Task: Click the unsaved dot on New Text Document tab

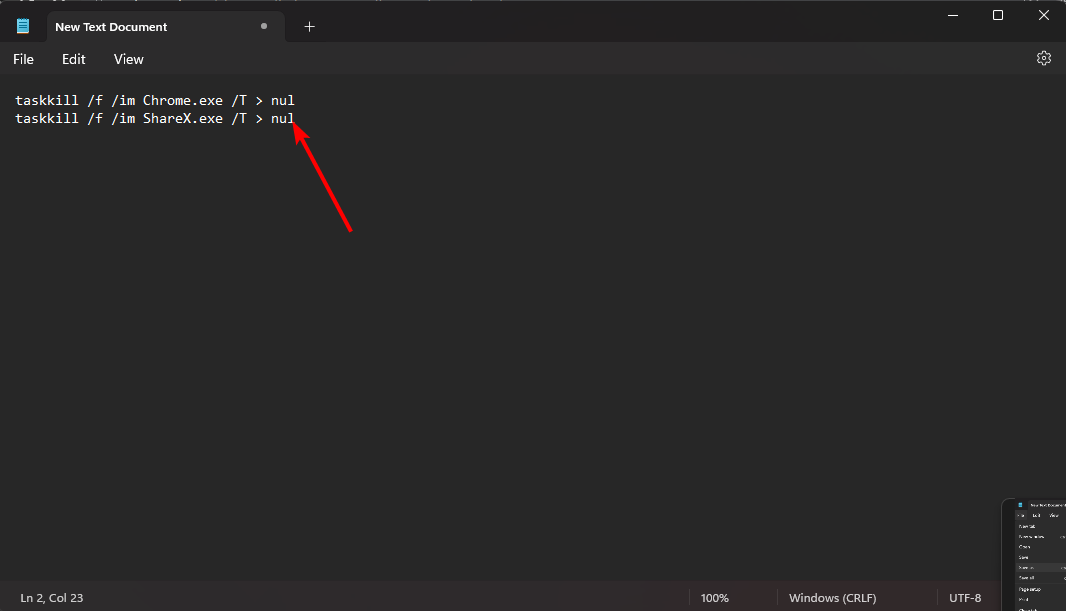Action: (x=264, y=27)
